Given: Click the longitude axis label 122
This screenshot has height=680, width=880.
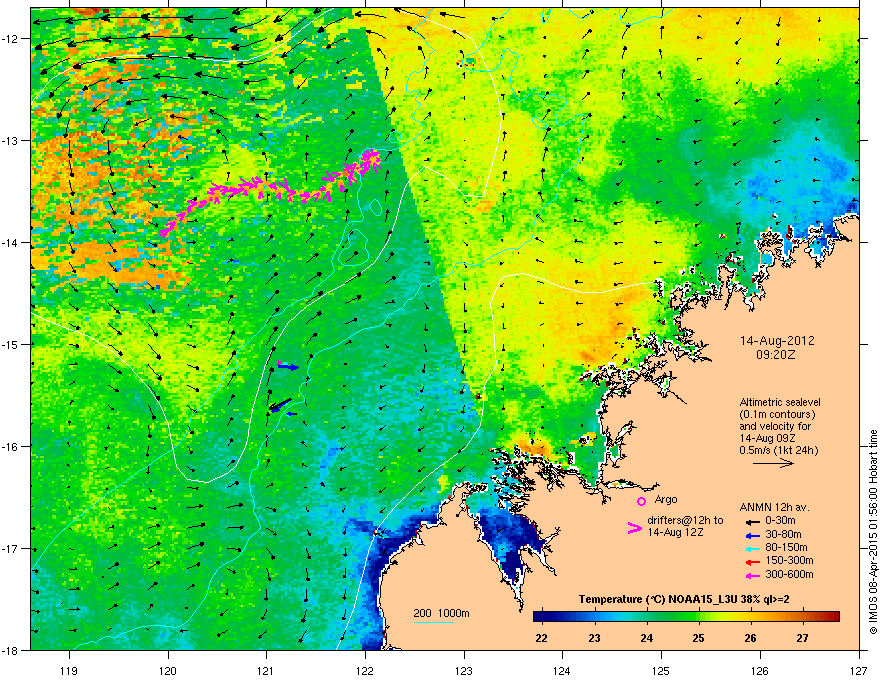Looking at the screenshot, I should tap(365, 670).
